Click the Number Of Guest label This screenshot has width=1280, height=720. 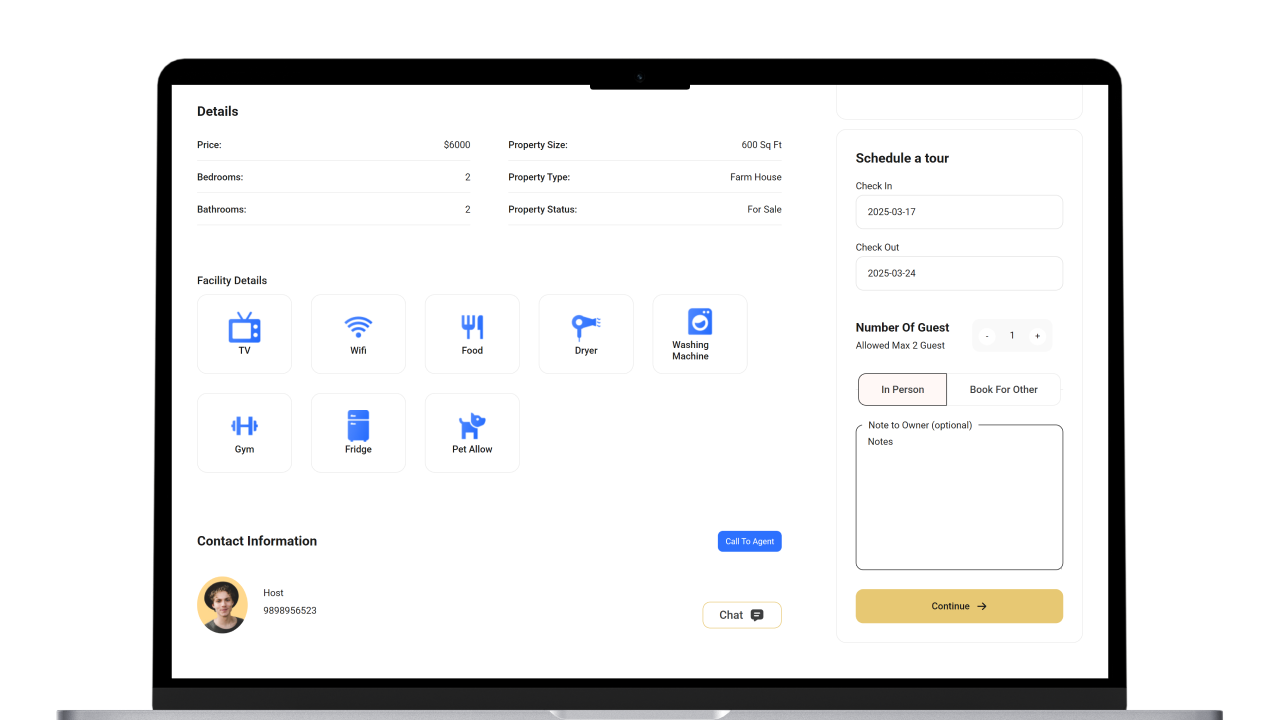pyautogui.click(x=903, y=327)
